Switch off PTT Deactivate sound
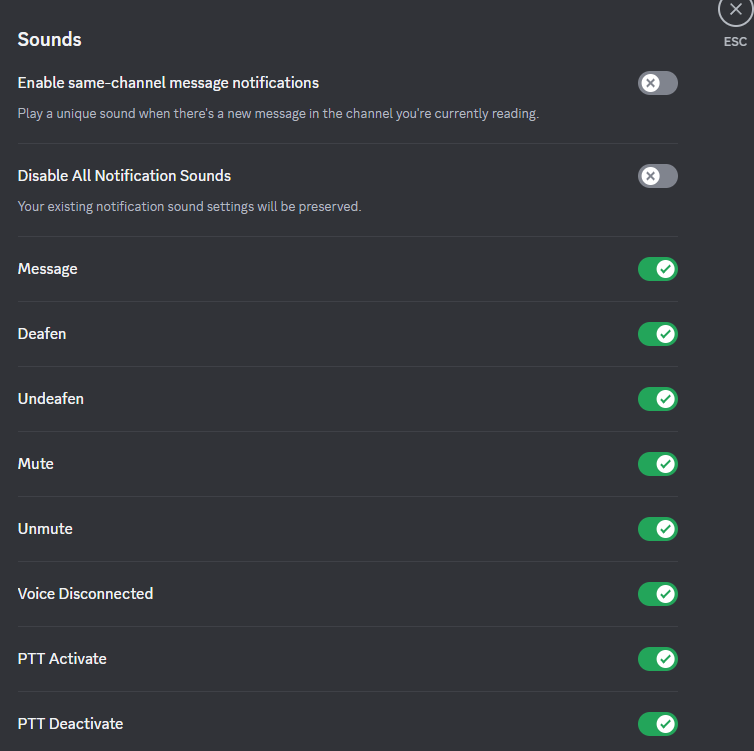 [x=658, y=724]
